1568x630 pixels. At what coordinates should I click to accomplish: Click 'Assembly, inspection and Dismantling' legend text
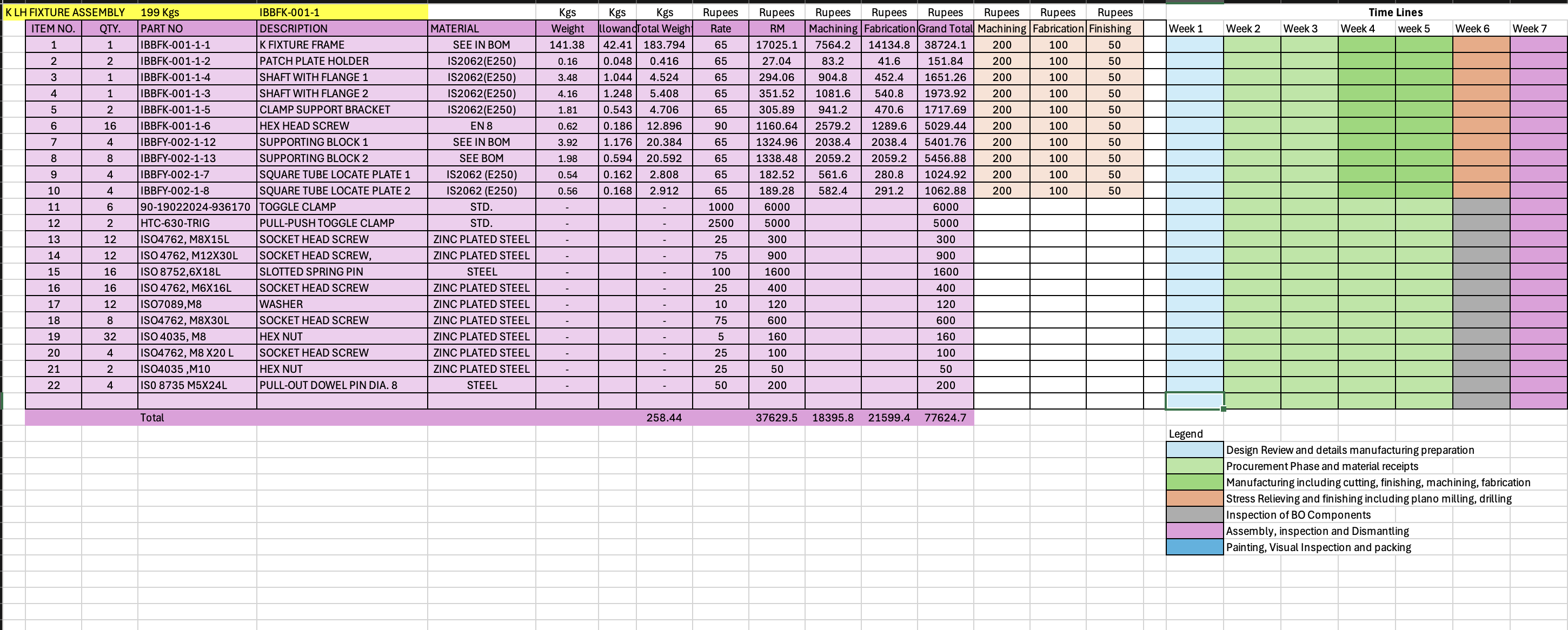pyautogui.click(x=1317, y=531)
